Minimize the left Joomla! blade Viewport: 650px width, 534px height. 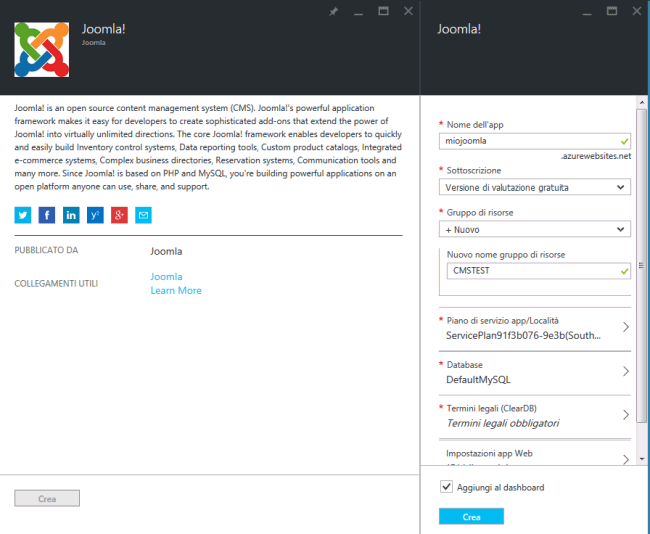tap(359, 12)
